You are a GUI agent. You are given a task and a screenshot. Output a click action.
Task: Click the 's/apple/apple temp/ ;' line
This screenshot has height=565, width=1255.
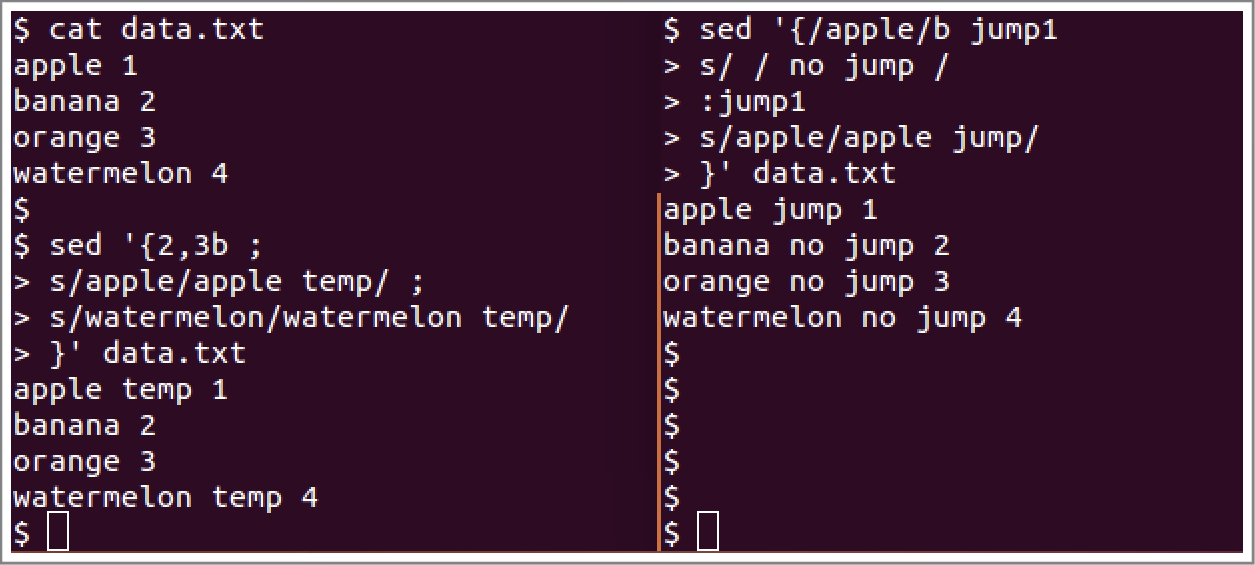point(219,282)
